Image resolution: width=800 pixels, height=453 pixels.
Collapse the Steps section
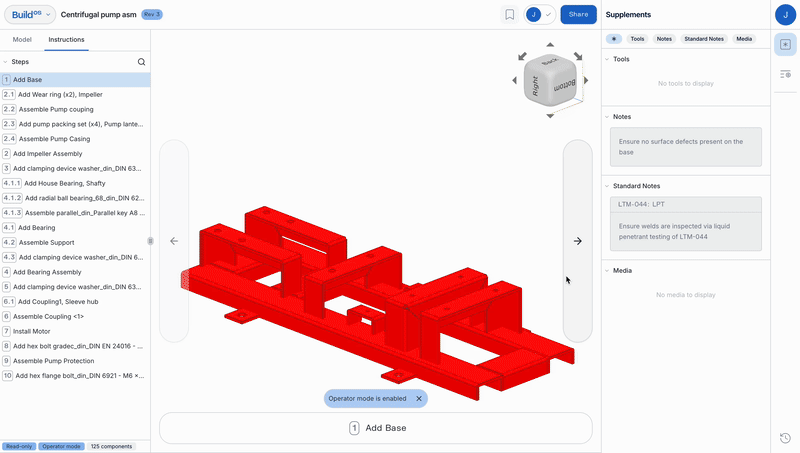[x=6, y=62]
